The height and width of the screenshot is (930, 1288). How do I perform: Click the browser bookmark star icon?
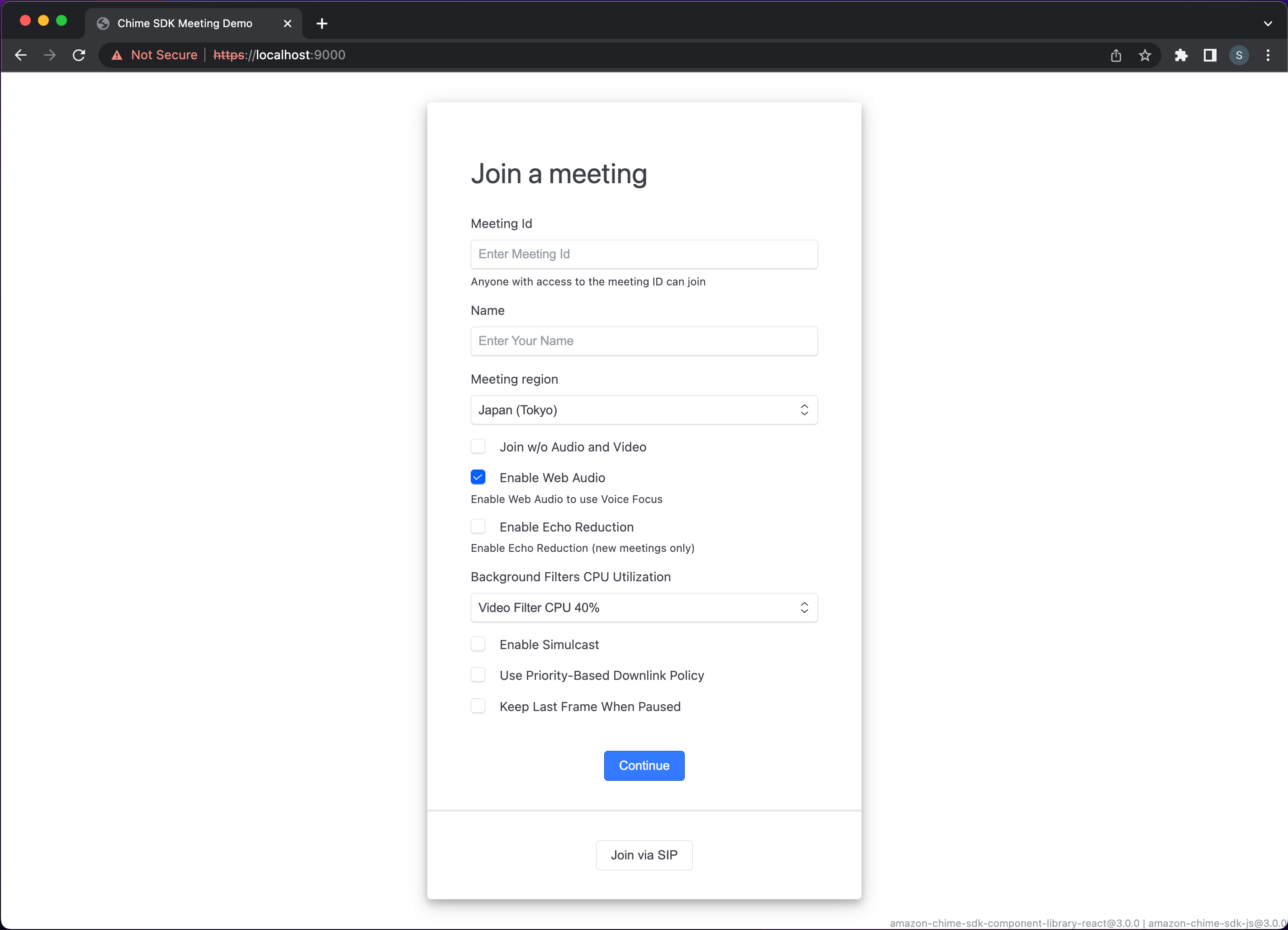(x=1146, y=55)
